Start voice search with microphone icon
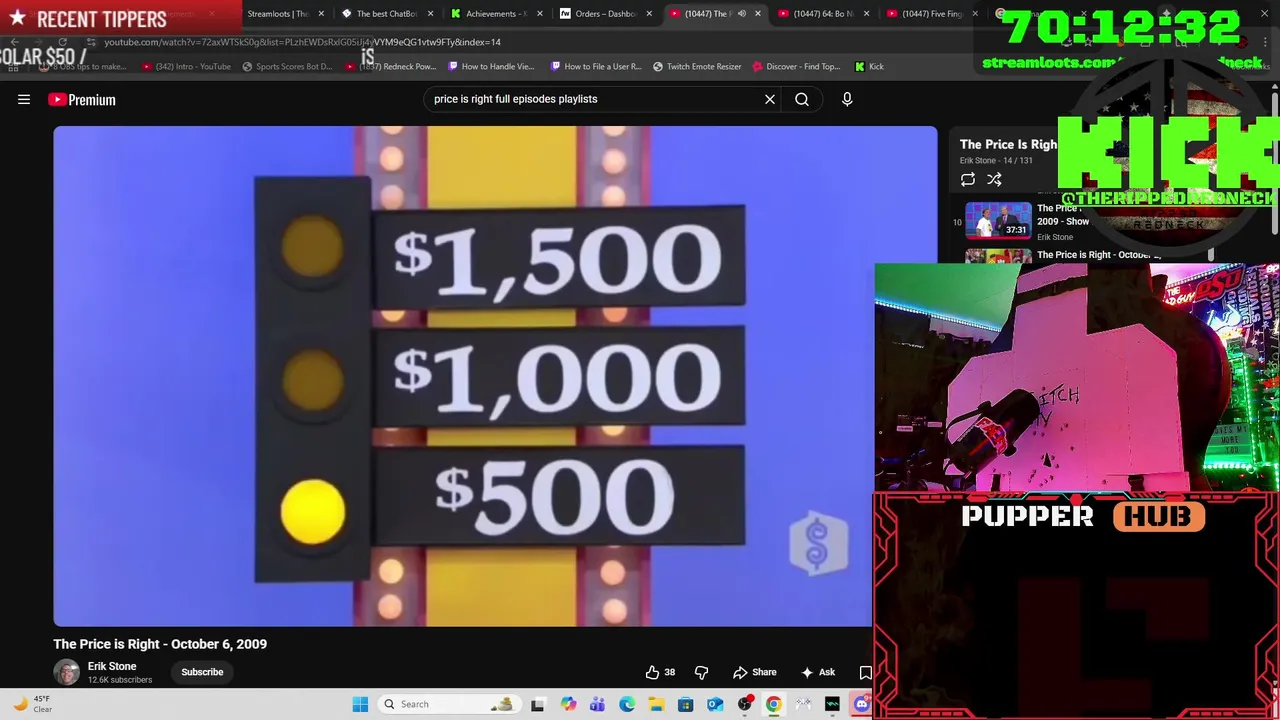 847,99
